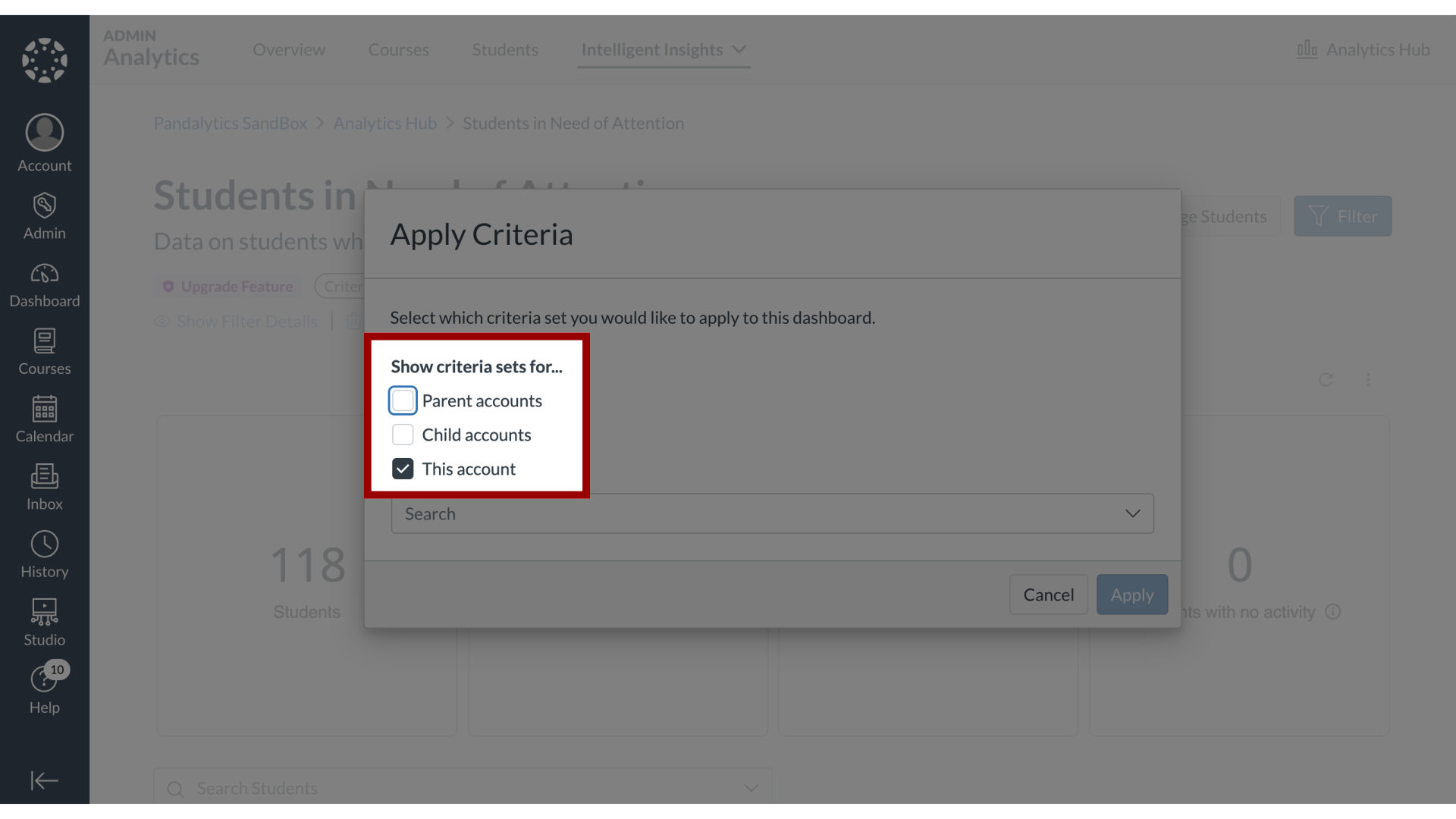Switch to the Students tab

point(505,48)
